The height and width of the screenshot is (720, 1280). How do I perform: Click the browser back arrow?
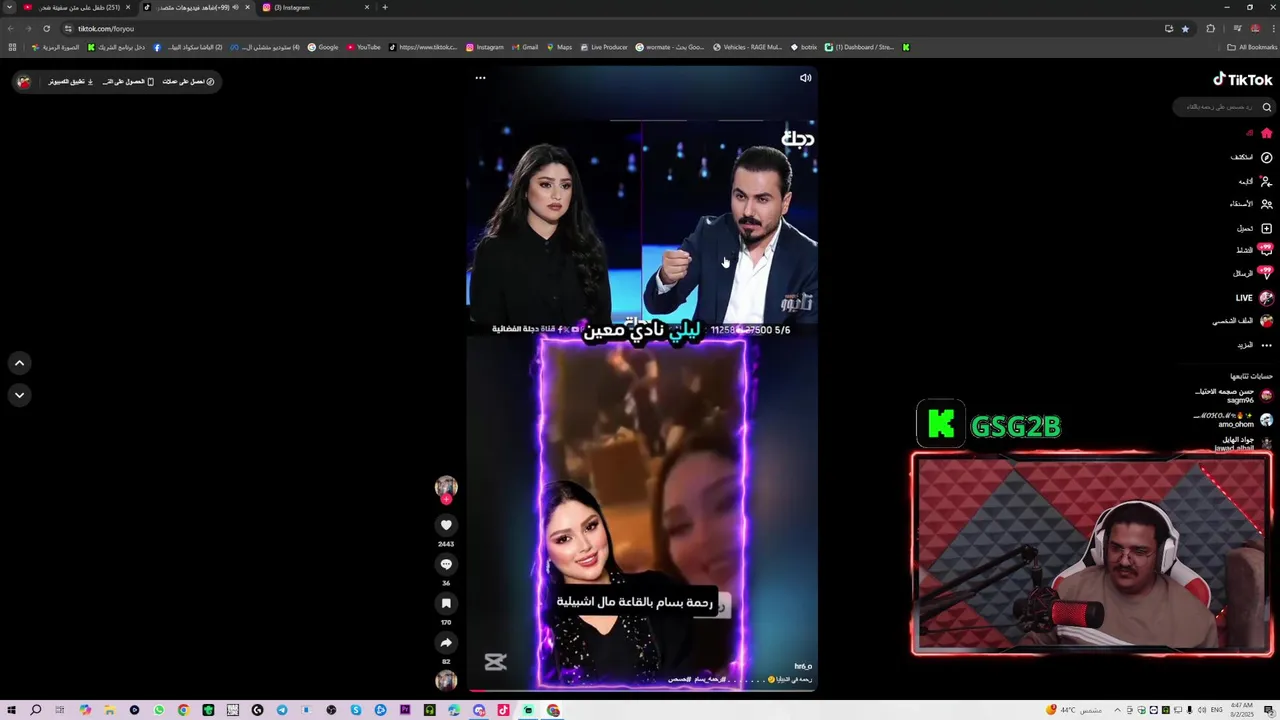coord(11,29)
